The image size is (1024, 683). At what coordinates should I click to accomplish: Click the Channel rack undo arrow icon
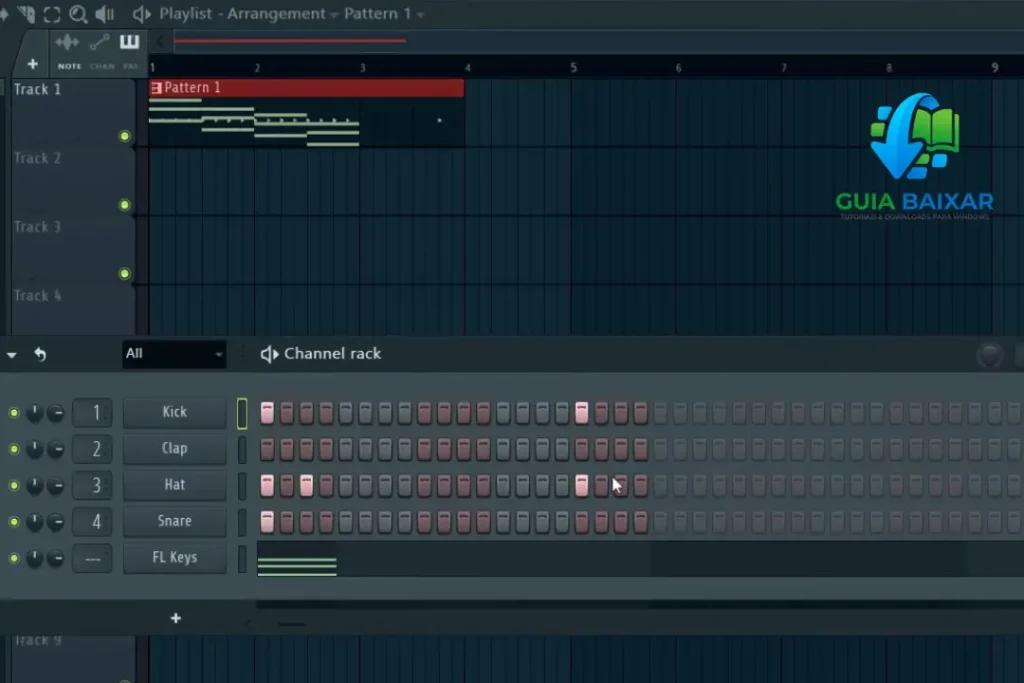coord(40,354)
